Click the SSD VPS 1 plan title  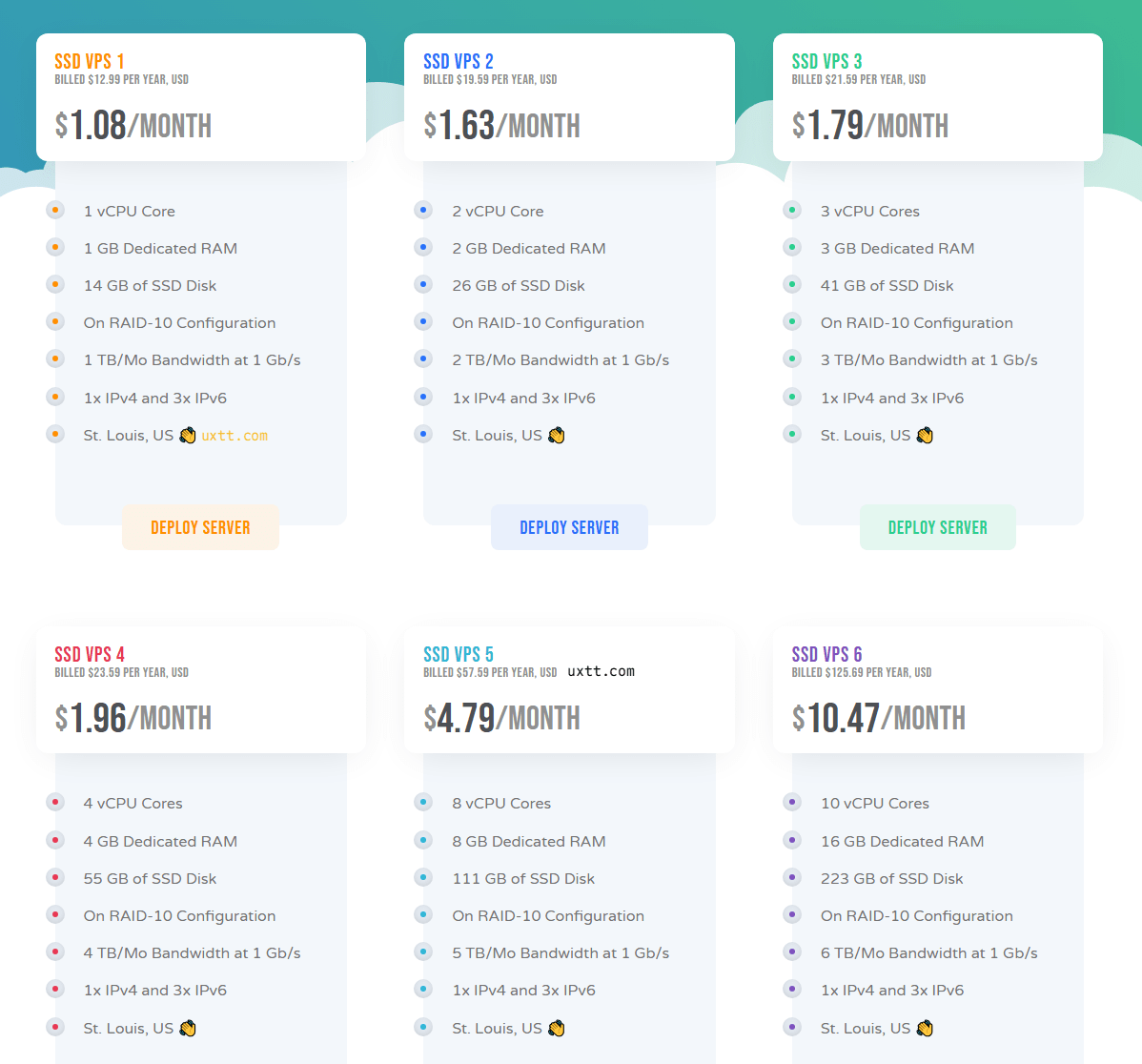pos(90,61)
